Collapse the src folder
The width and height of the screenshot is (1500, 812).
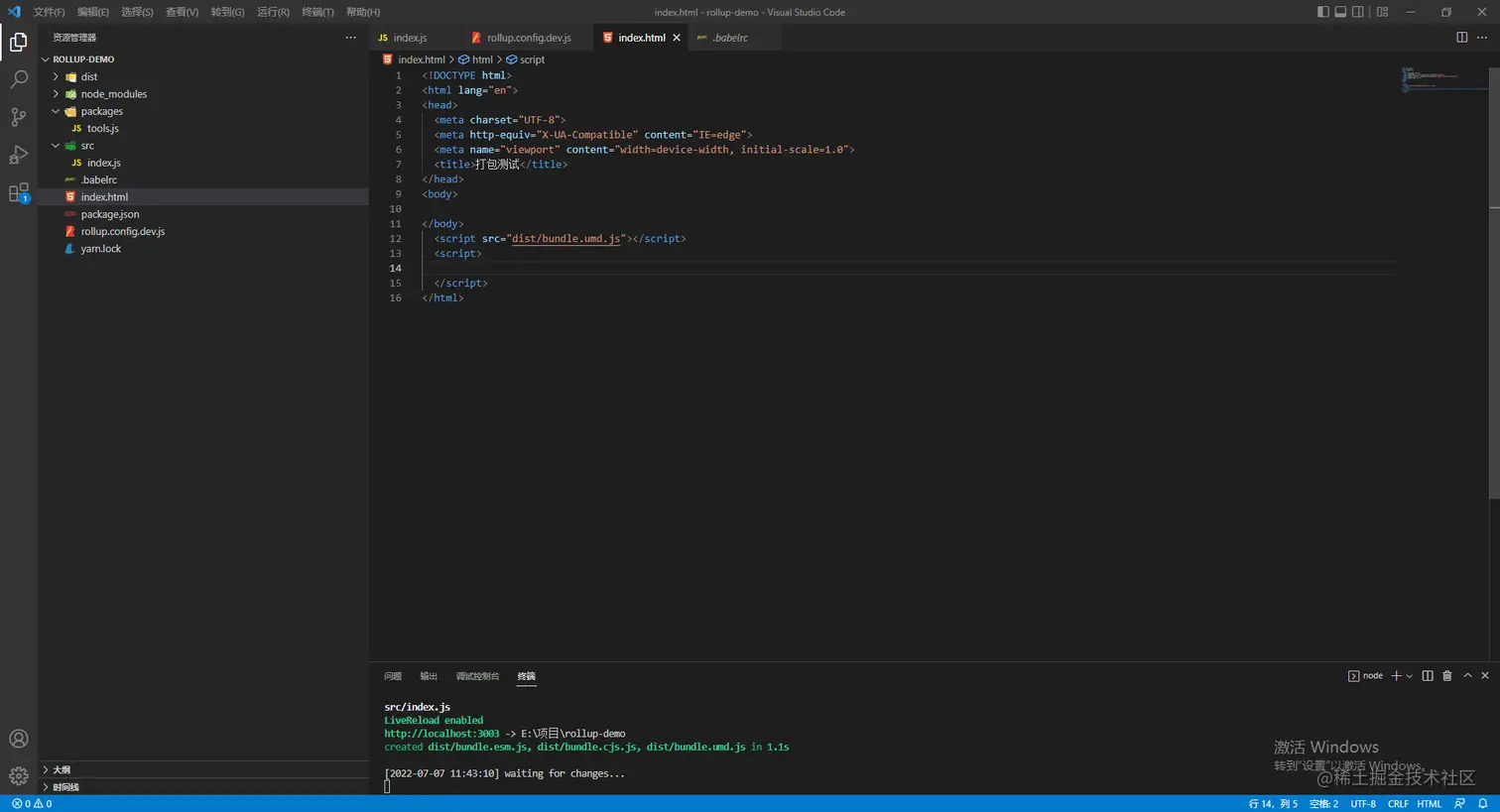coord(56,146)
